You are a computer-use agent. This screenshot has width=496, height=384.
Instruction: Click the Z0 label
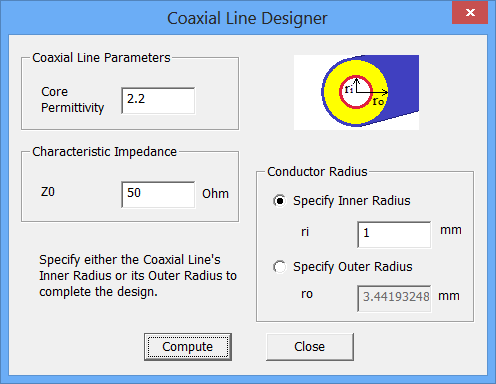(48, 192)
